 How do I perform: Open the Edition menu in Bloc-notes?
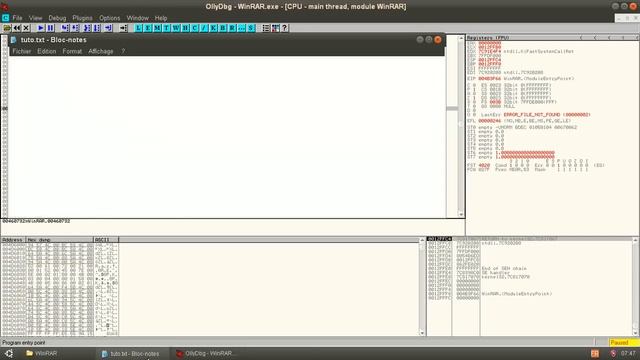47,51
